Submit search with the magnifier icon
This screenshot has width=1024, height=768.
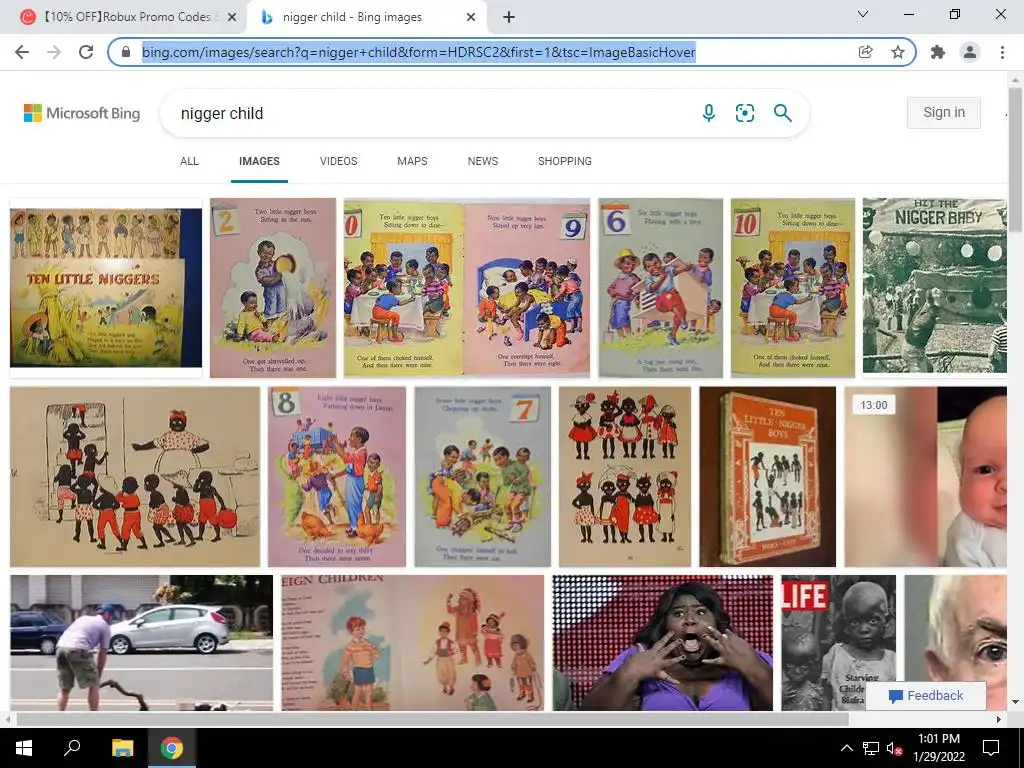pyautogui.click(x=782, y=113)
